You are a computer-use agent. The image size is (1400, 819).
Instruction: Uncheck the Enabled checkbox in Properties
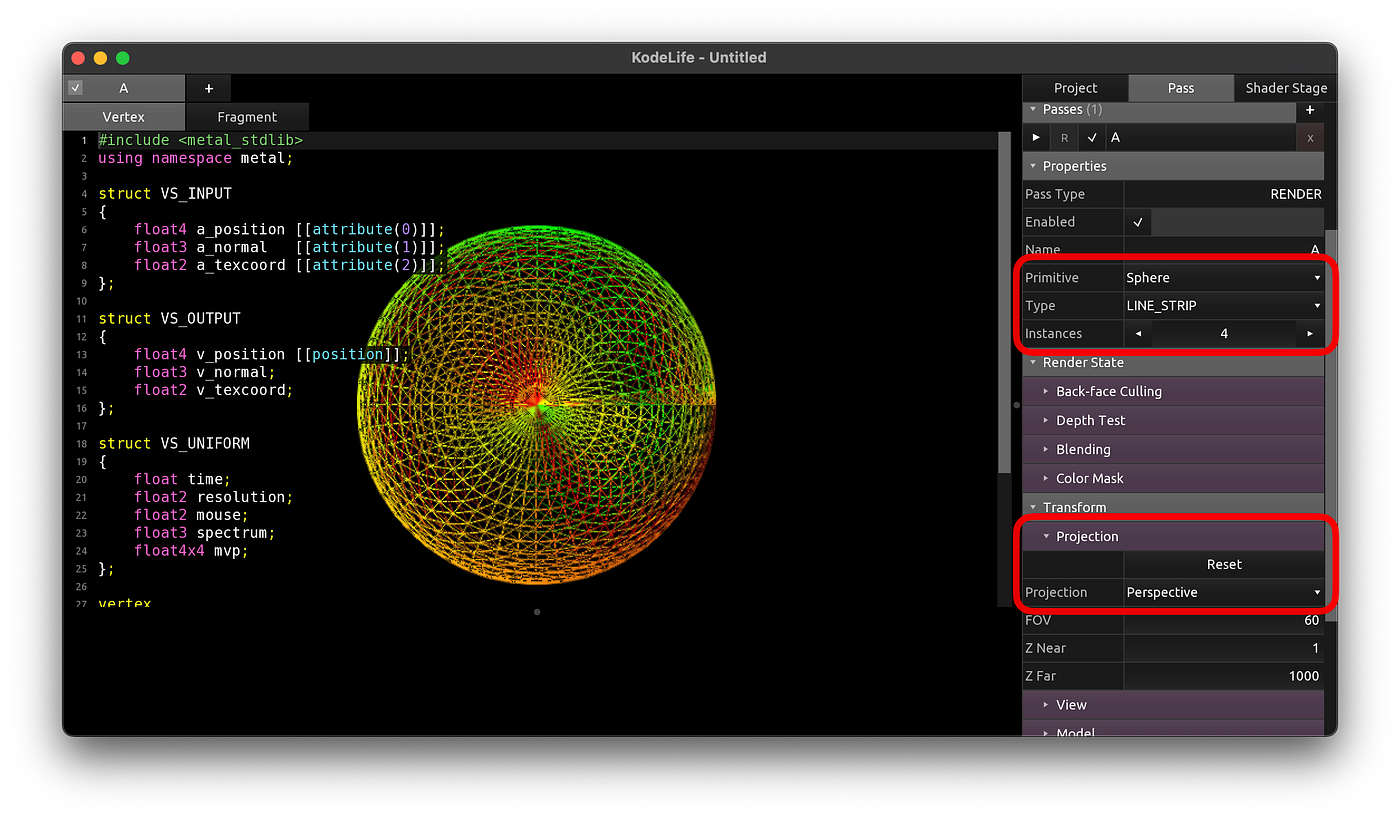point(1138,221)
